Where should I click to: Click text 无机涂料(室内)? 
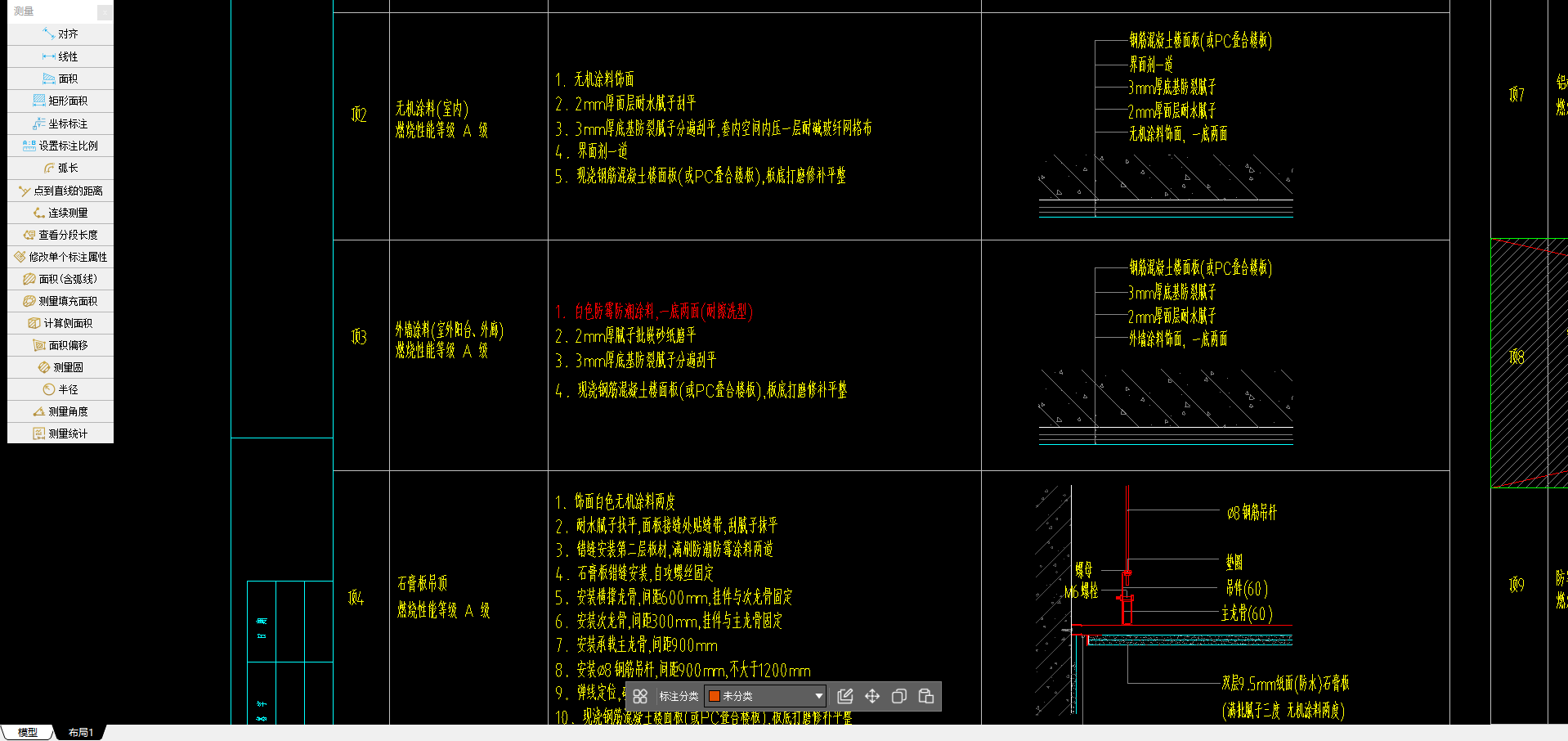coord(432,109)
